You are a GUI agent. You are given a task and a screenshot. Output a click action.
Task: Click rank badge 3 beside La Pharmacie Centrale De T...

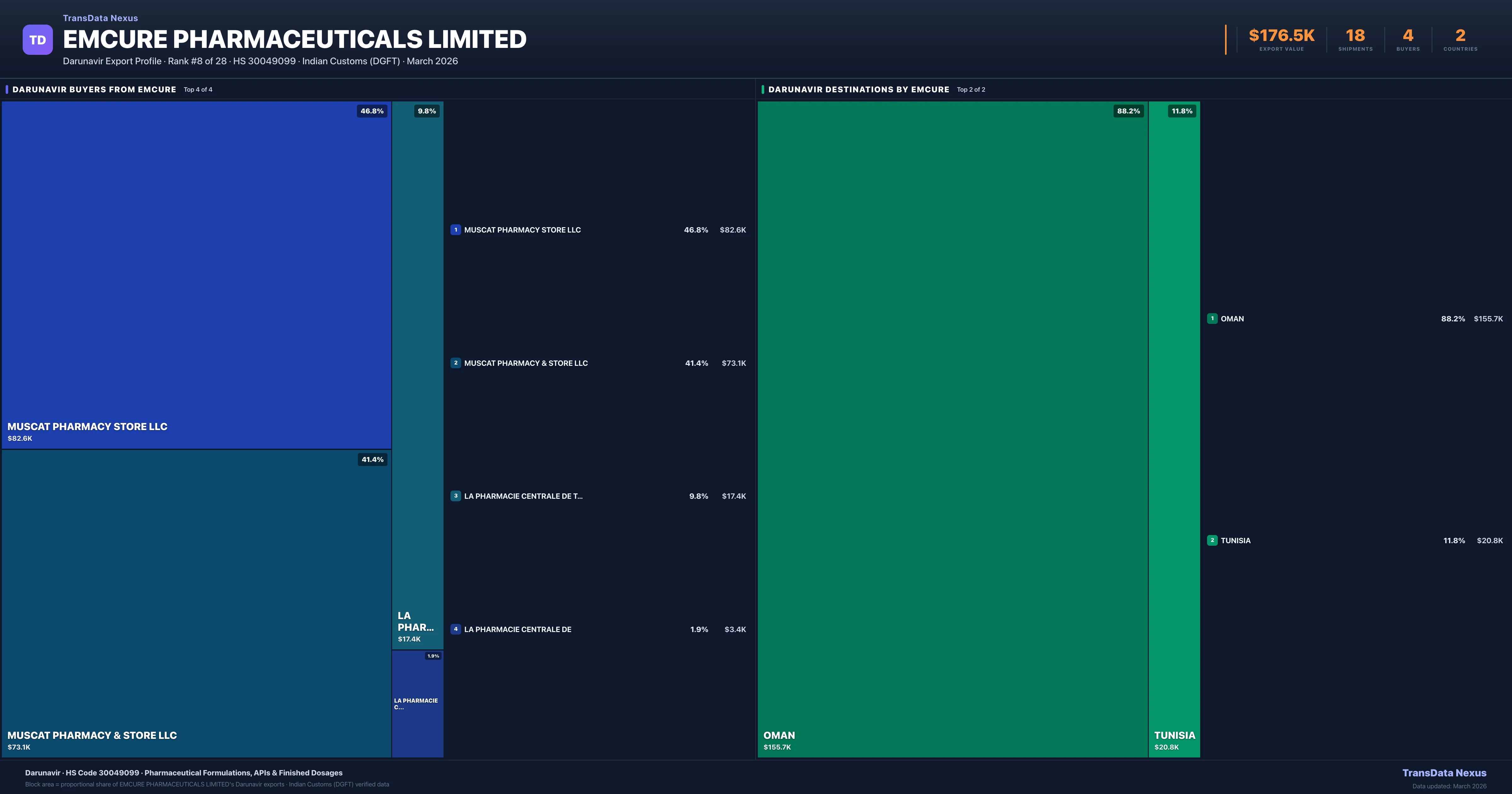tap(455, 496)
